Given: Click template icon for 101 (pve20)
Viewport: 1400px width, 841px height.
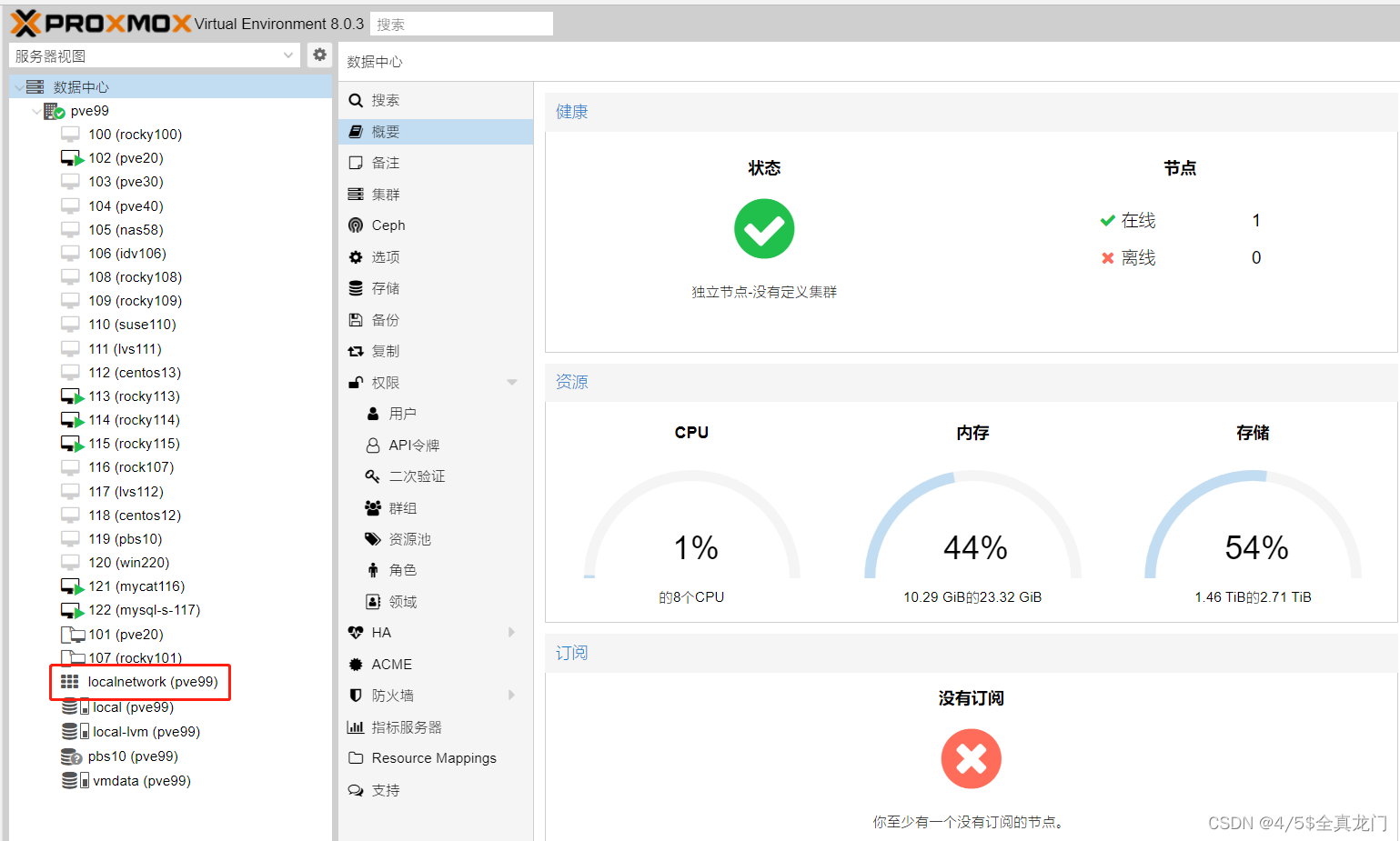Looking at the screenshot, I should pyautogui.click(x=72, y=634).
